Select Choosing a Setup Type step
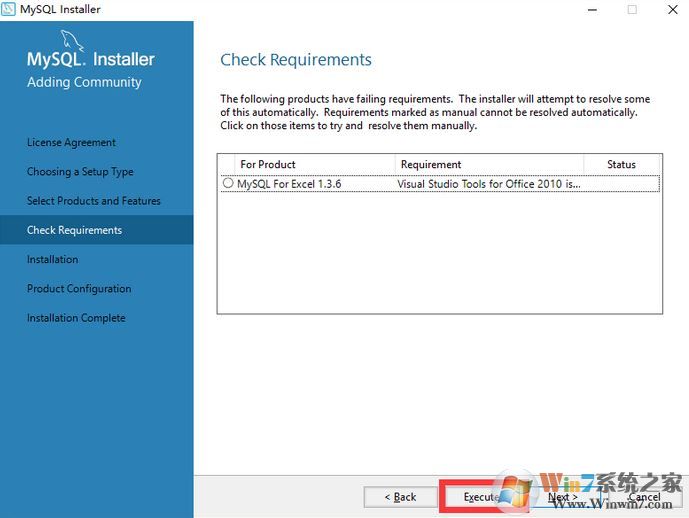 80,172
